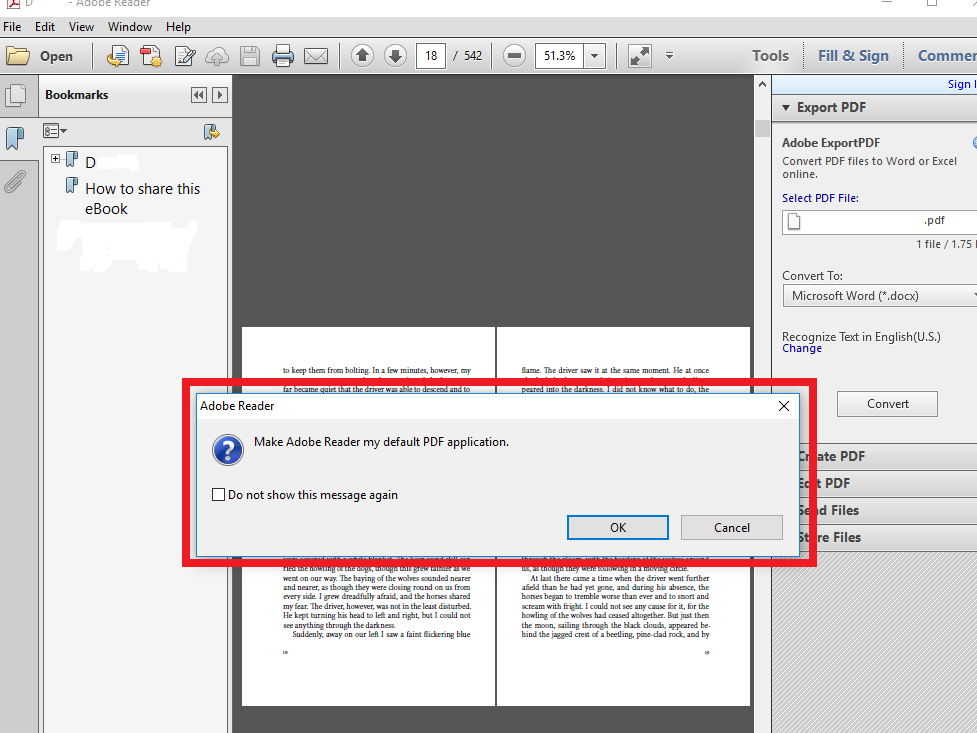977x733 pixels.
Task: Expand the Store Files section
Action: point(888,537)
